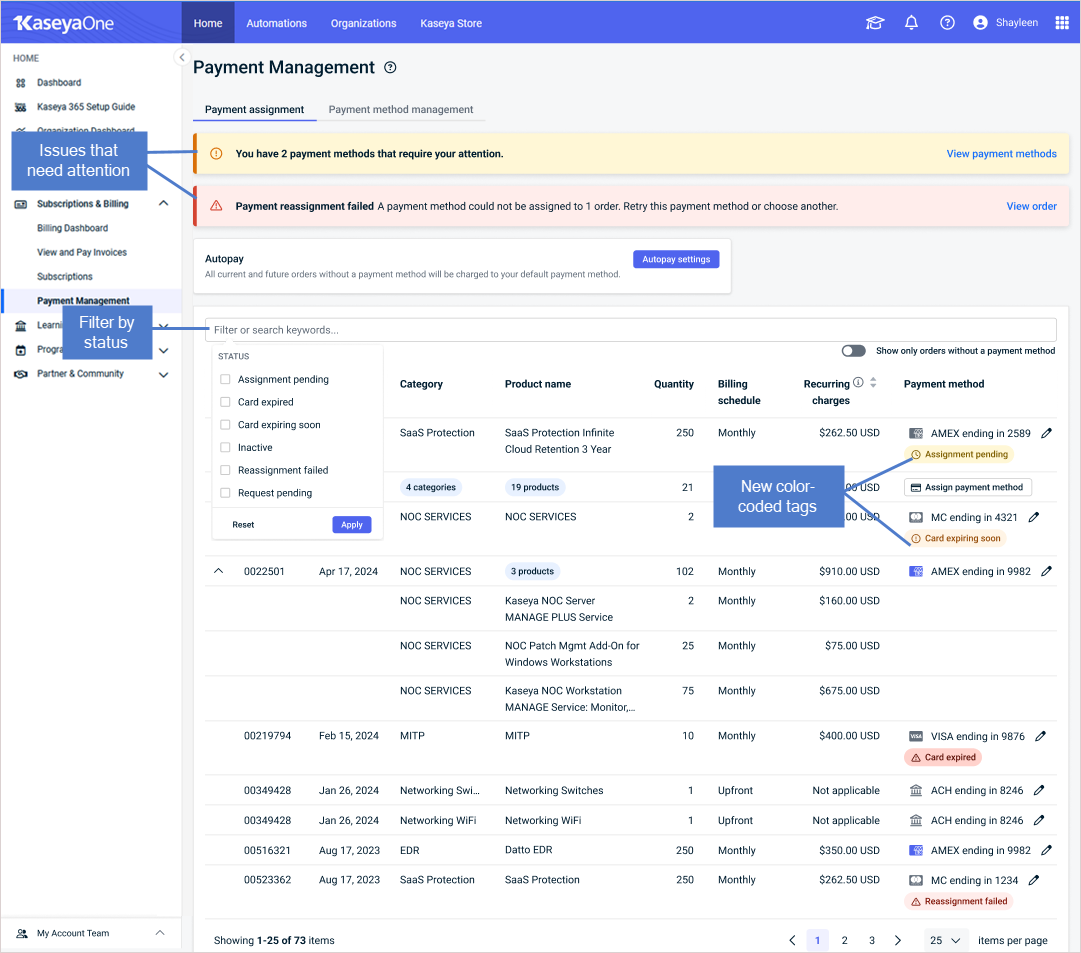Viewport: 1081px width, 953px height.
Task: Check the Card expired status filter
Action: (x=225, y=402)
